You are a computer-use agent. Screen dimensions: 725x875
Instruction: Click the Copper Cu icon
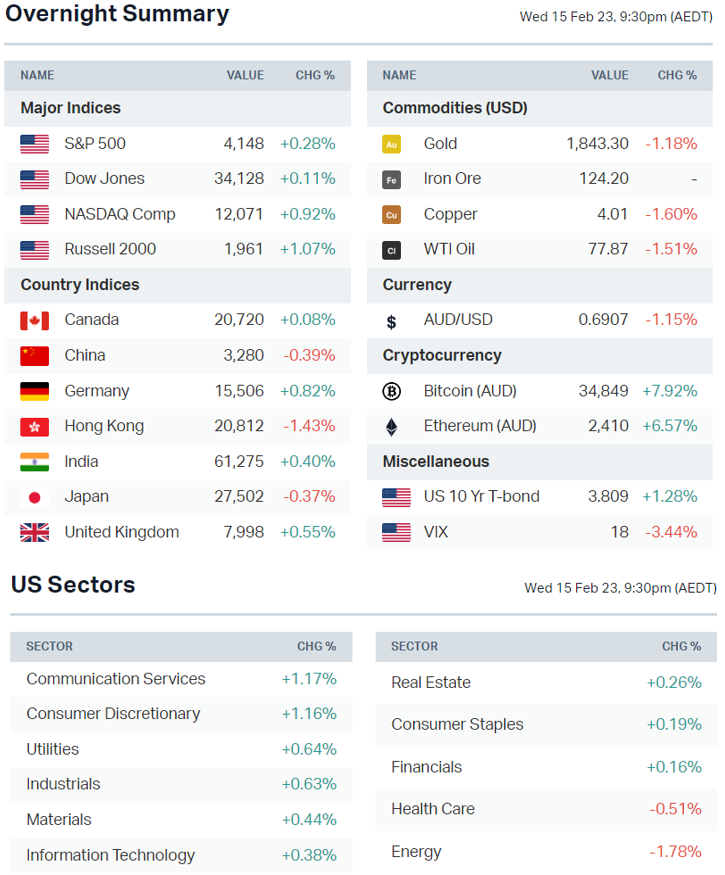click(392, 215)
